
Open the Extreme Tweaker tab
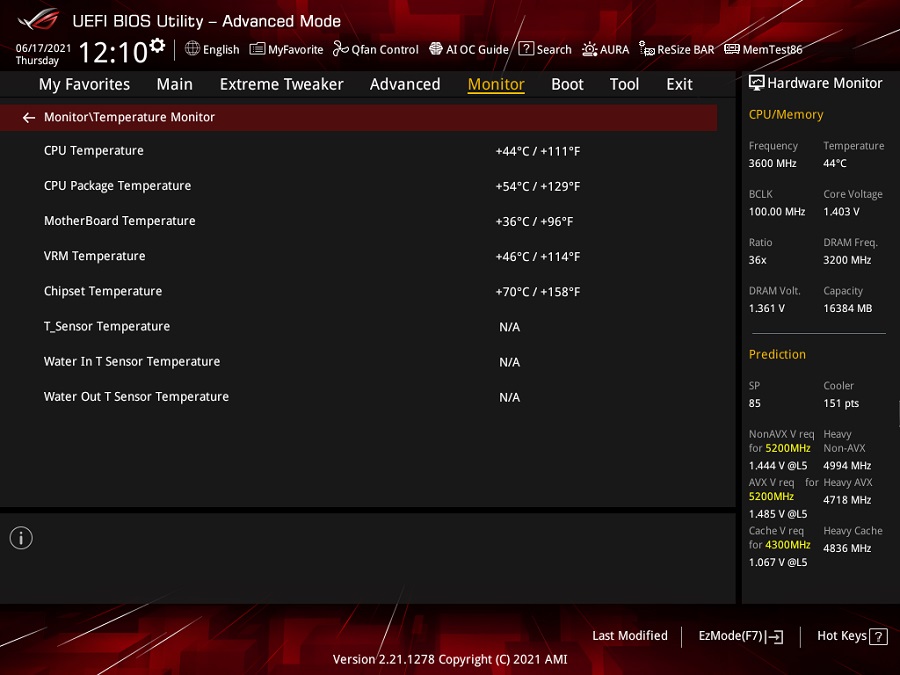pyautogui.click(x=281, y=84)
